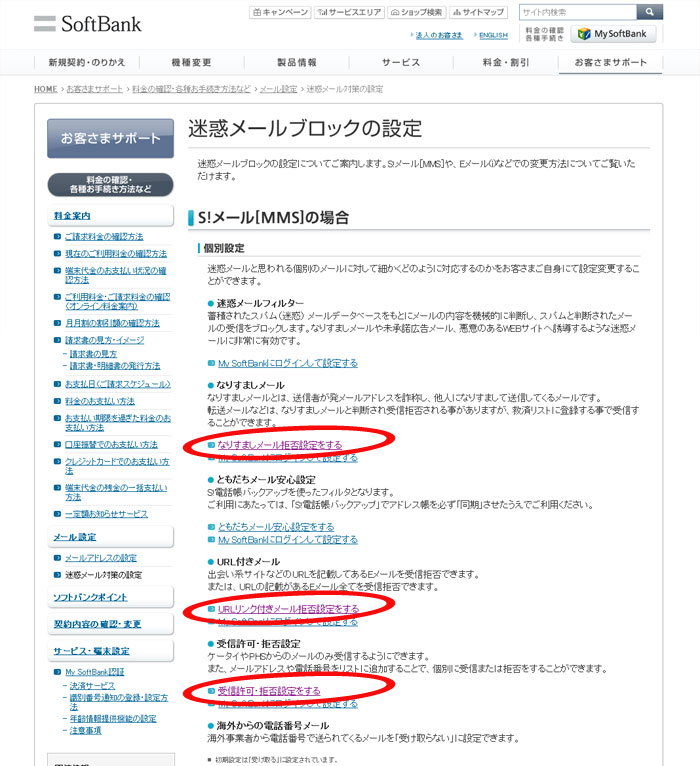Open 口座振替でのお支払い方法 in the sidebar

click(x=111, y=445)
